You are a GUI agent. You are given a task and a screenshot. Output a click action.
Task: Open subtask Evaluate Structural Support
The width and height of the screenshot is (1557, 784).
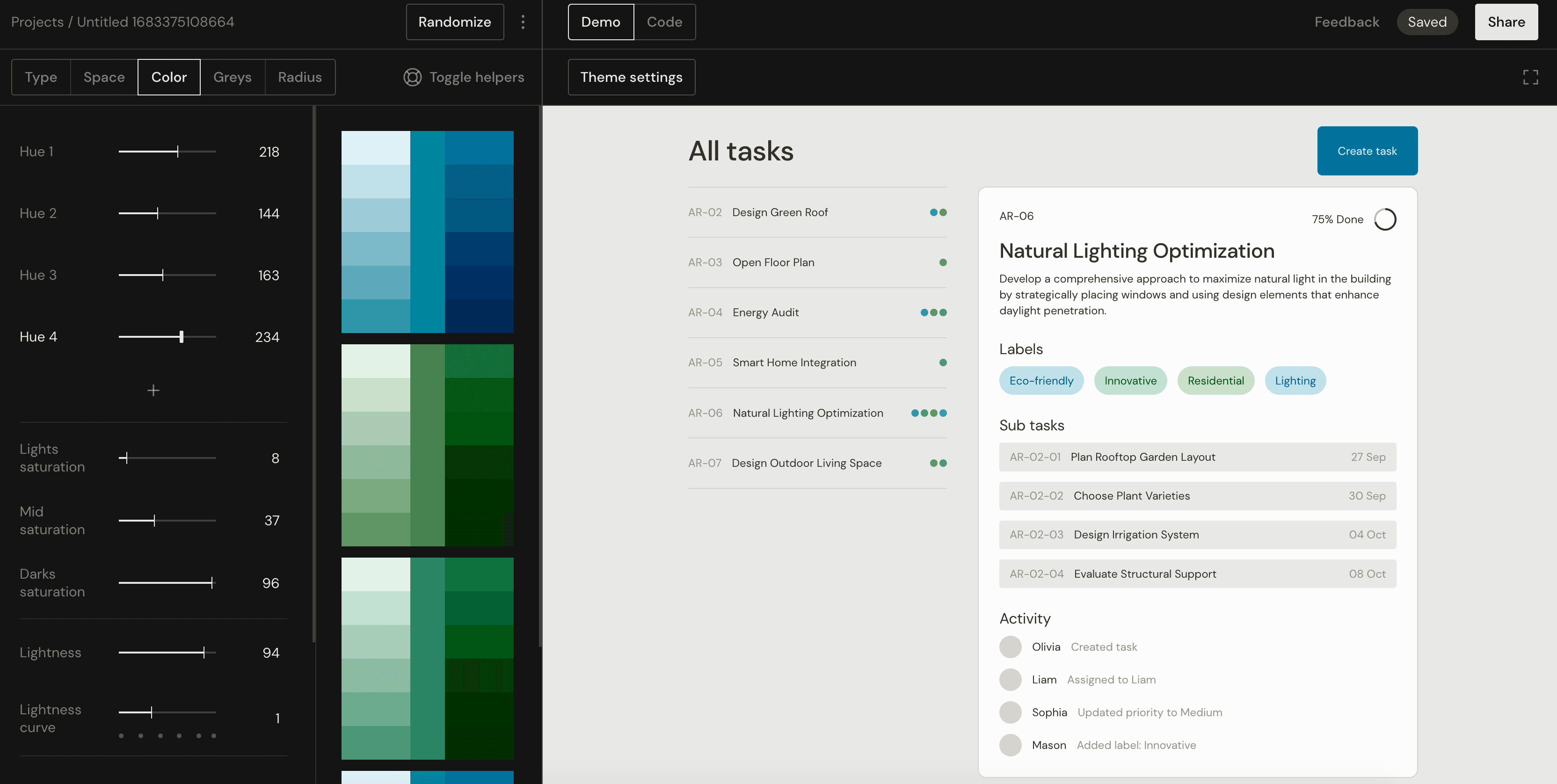click(x=1197, y=573)
